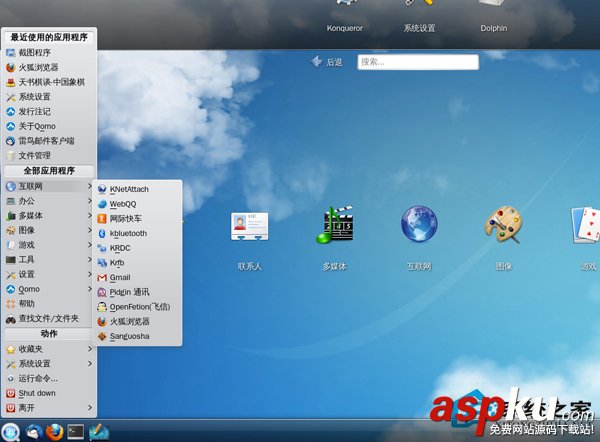600x442 pixels.
Task: Expand the 办公 category submenu
Action: [49, 201]
